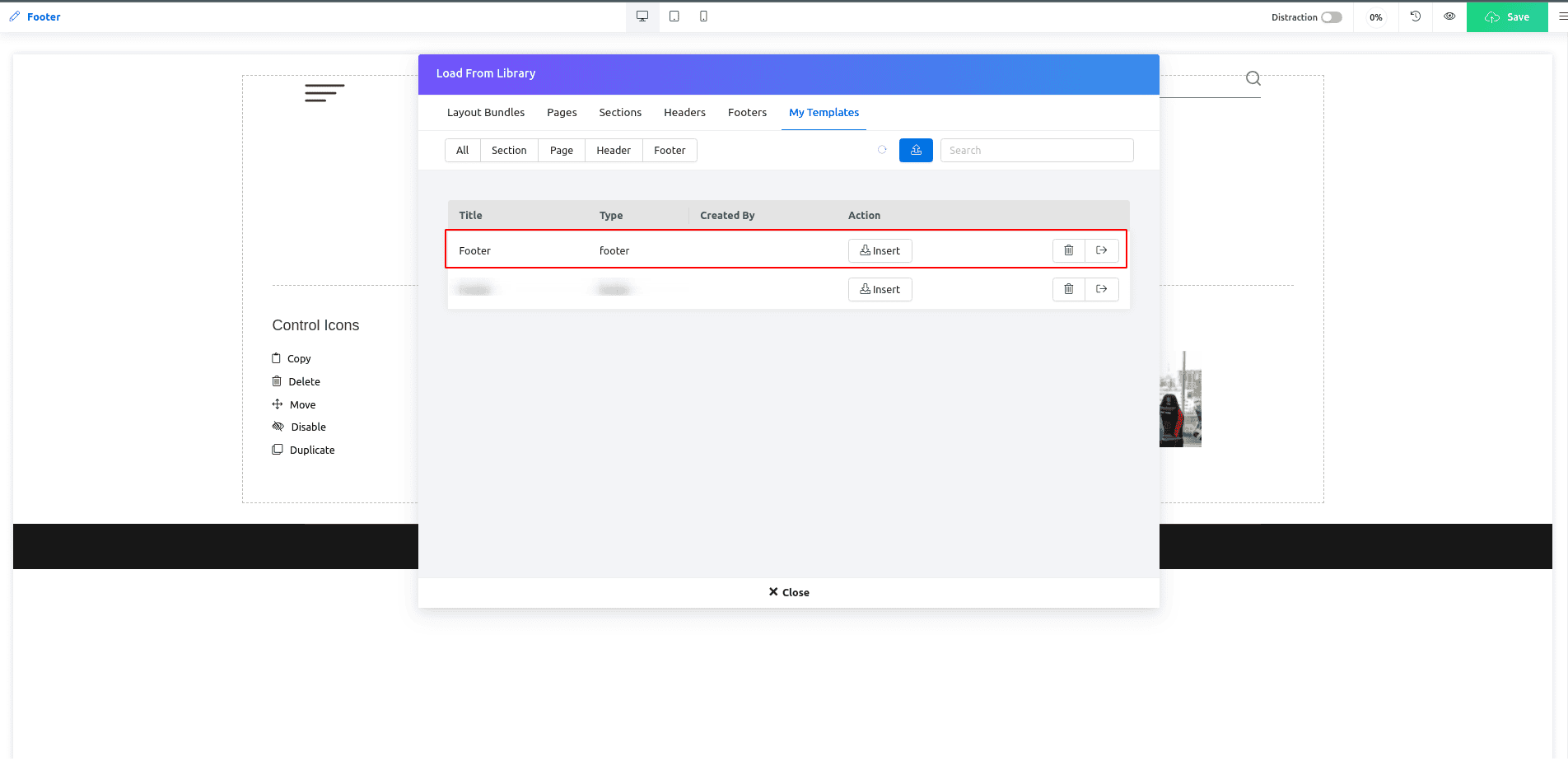Switch to desktop device preview
The width and height of the screenshot is (1568, 761).
[642, 16]
